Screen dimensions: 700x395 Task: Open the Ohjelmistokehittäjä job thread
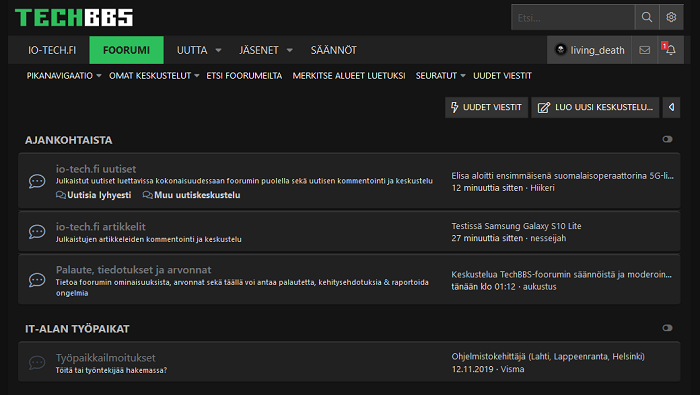548,357
